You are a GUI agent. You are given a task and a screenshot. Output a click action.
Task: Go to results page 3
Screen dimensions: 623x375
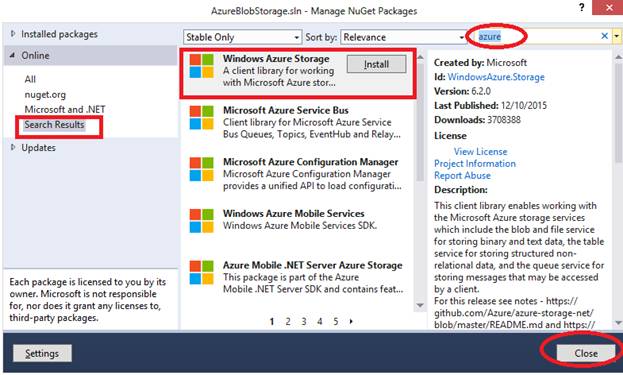[304, 321]
